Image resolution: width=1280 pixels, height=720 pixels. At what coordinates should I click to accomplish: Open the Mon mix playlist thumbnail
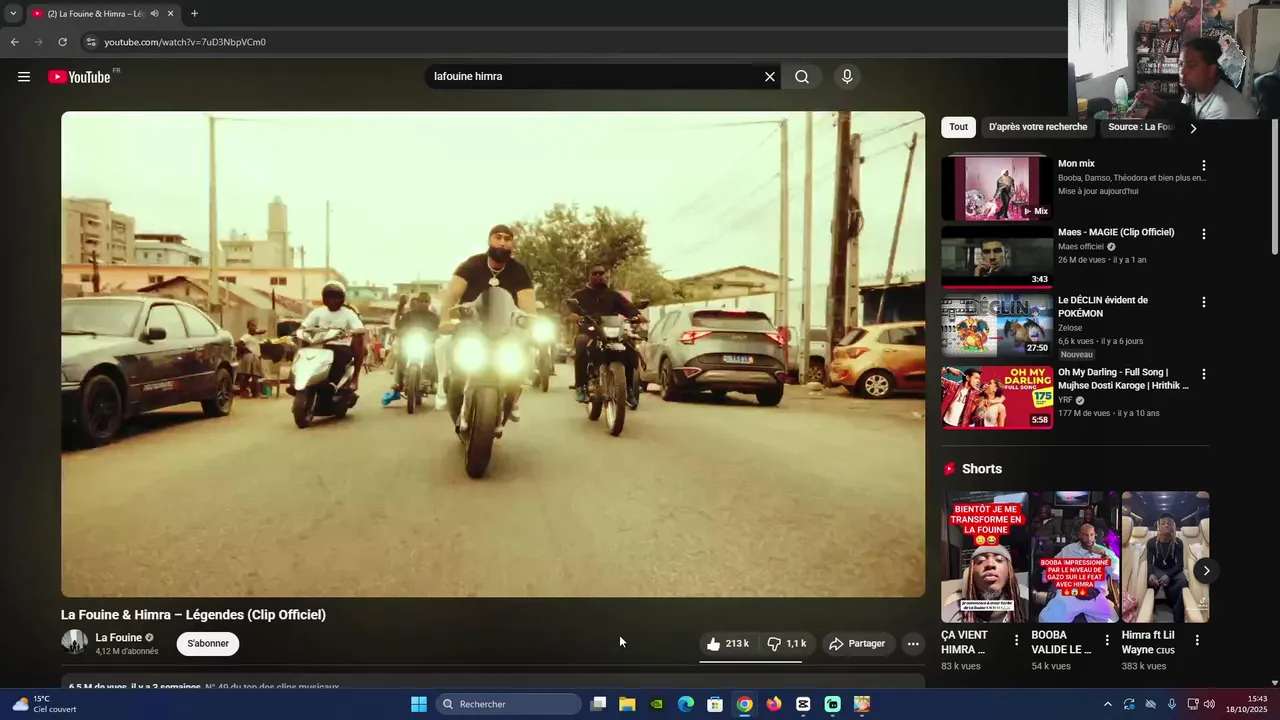point(997,187)
